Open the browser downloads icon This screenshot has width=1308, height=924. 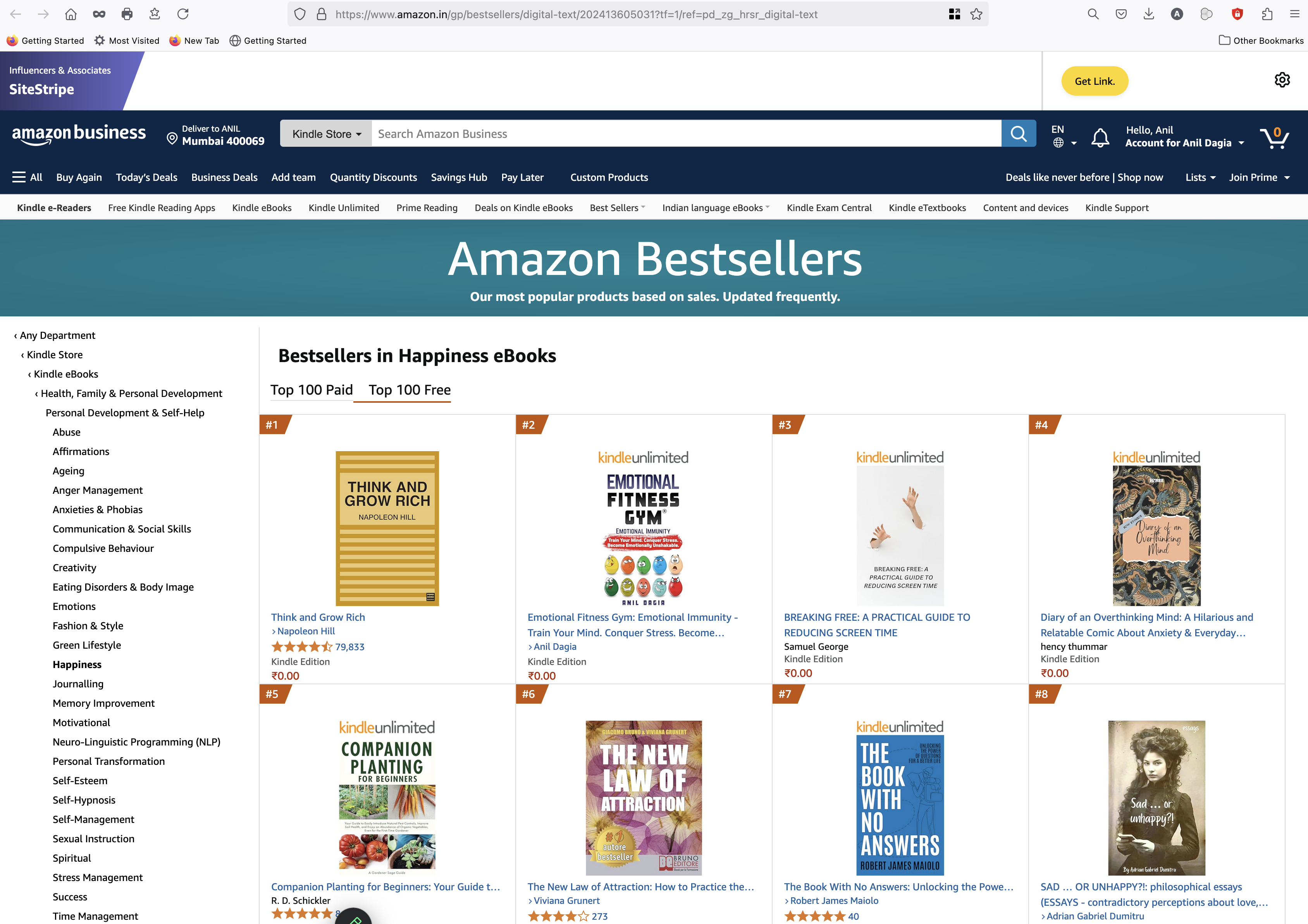click(x=1148, y=14)
